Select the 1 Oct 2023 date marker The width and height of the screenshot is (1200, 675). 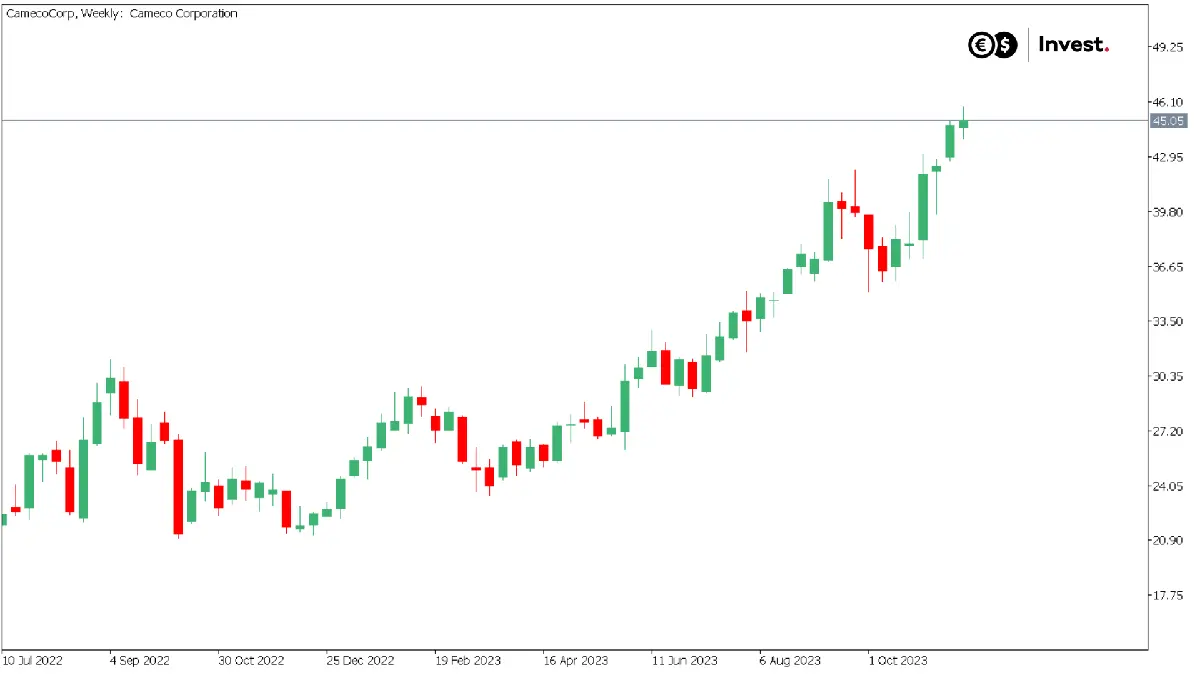tap(898, 661)
